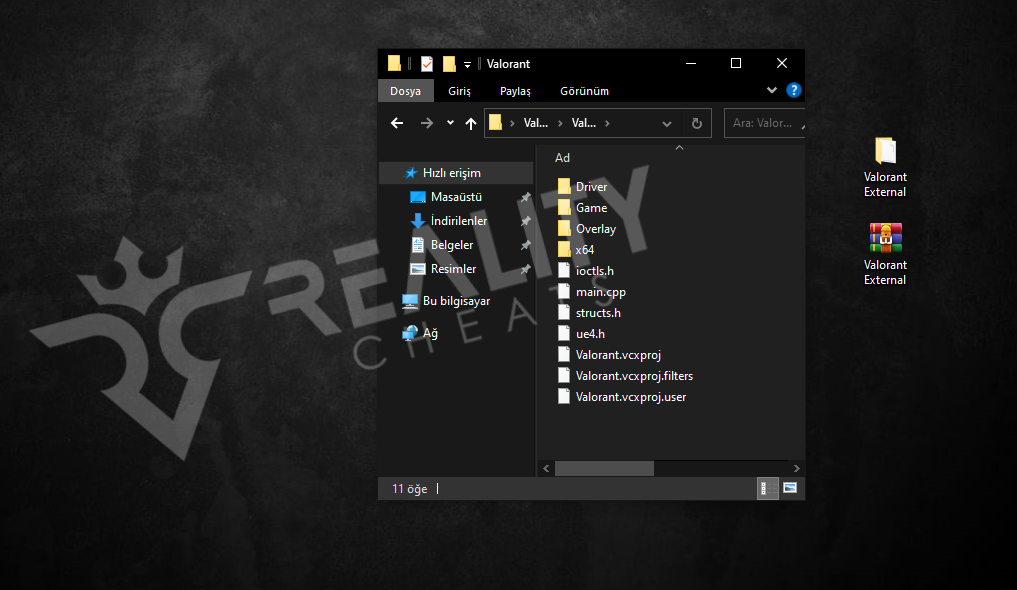Open the Paylaş ribbon tab
Screen dimensions: 1017x590
click(x=515, y=91)
